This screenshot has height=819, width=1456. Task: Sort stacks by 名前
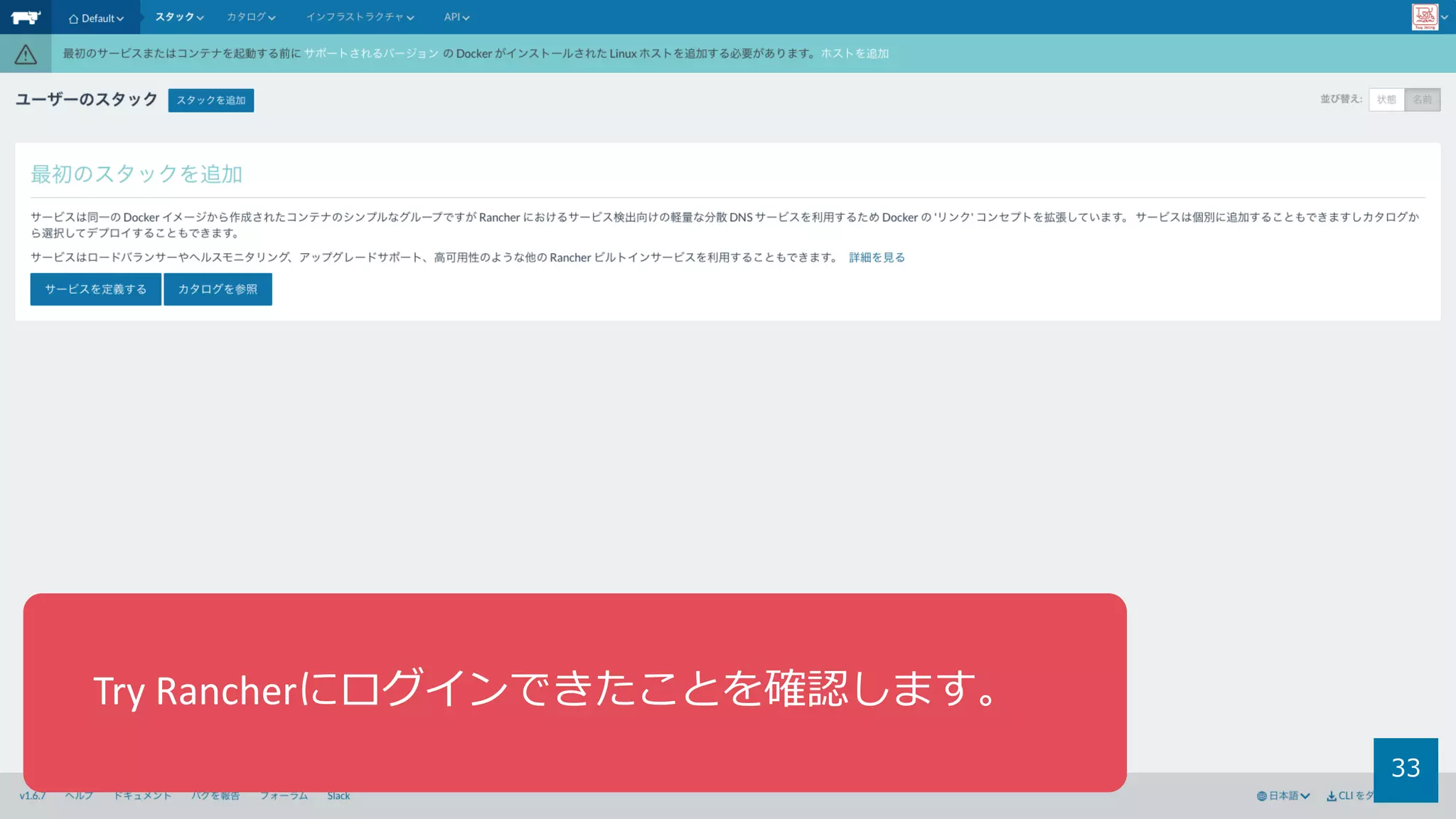tap(1423, 100)
